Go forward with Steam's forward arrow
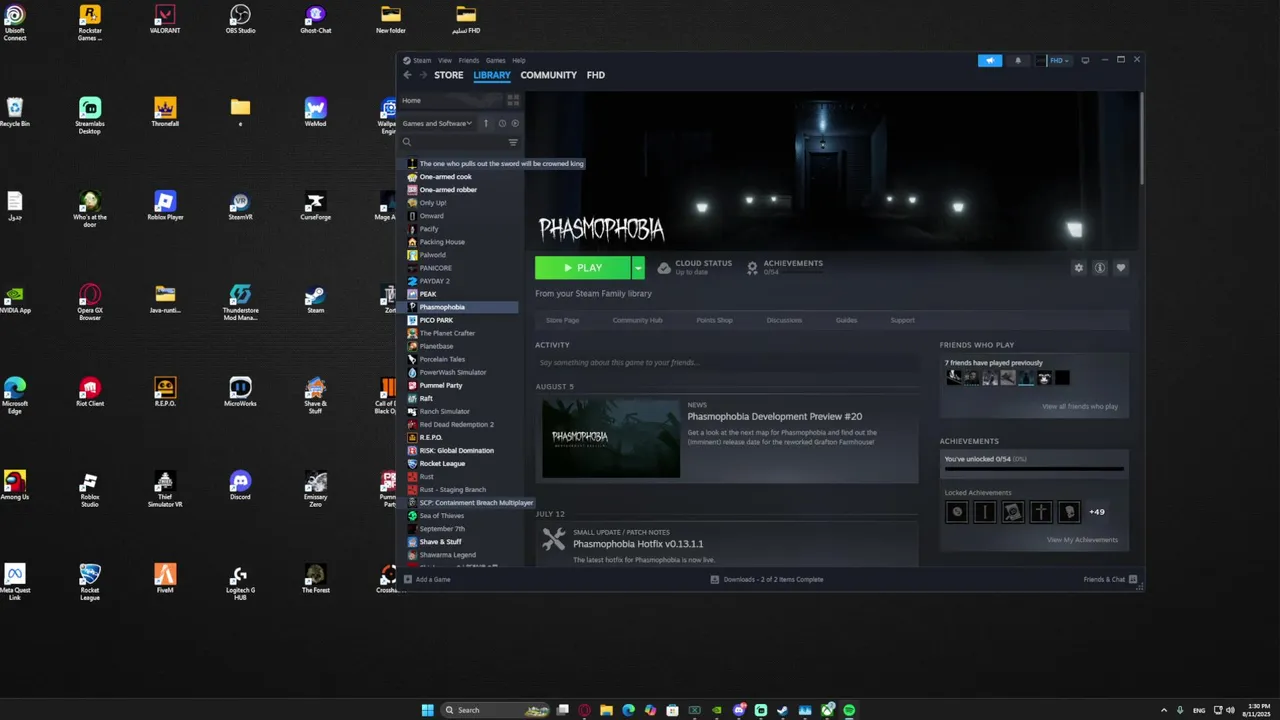The height and width of the screenshot is (720, 1280). click(423, 75)
